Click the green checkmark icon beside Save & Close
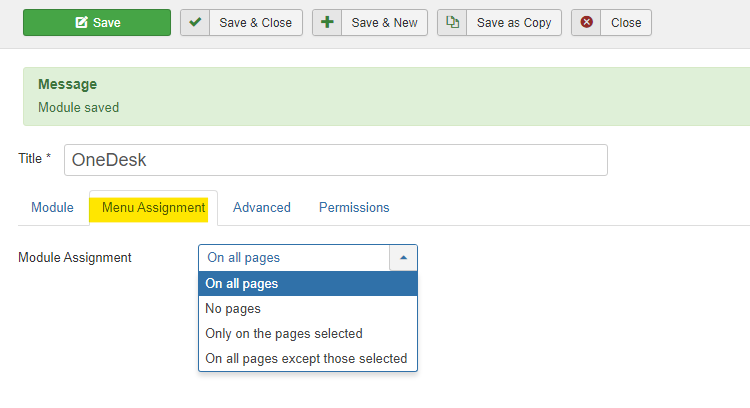 click(x=195, y=22)
